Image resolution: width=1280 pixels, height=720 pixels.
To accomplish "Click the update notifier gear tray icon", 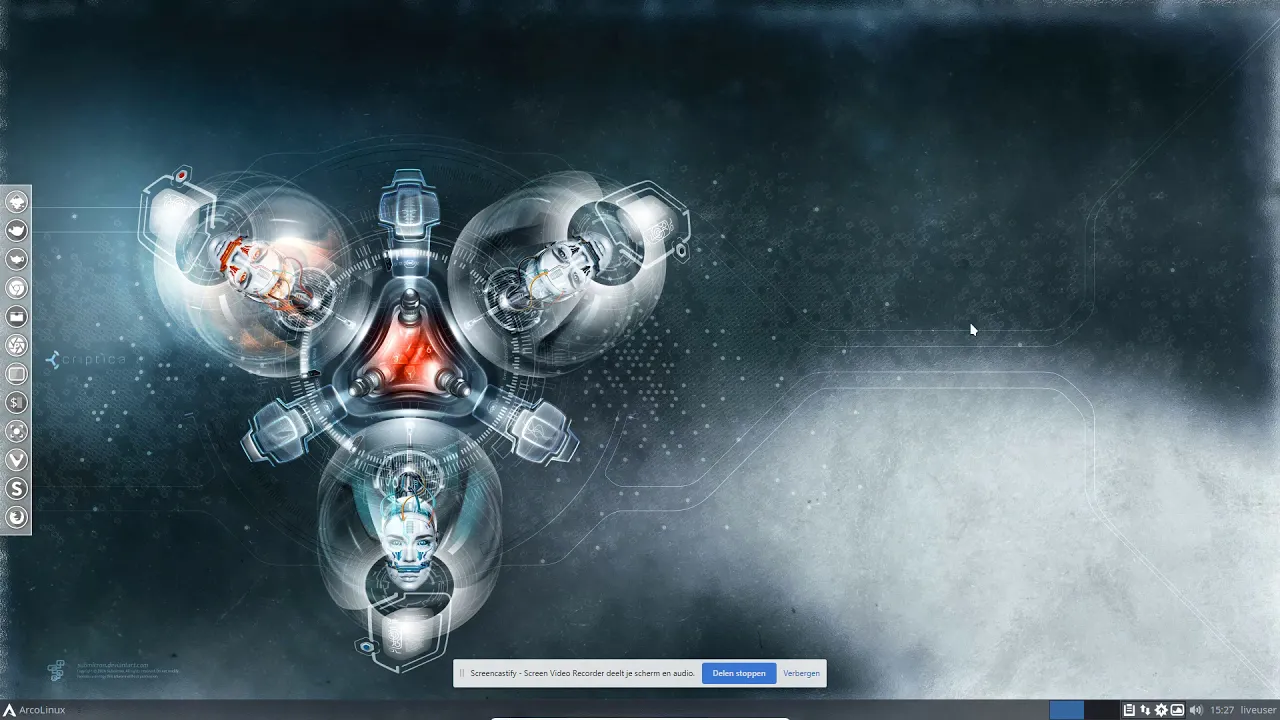I will coord(1161,710).
